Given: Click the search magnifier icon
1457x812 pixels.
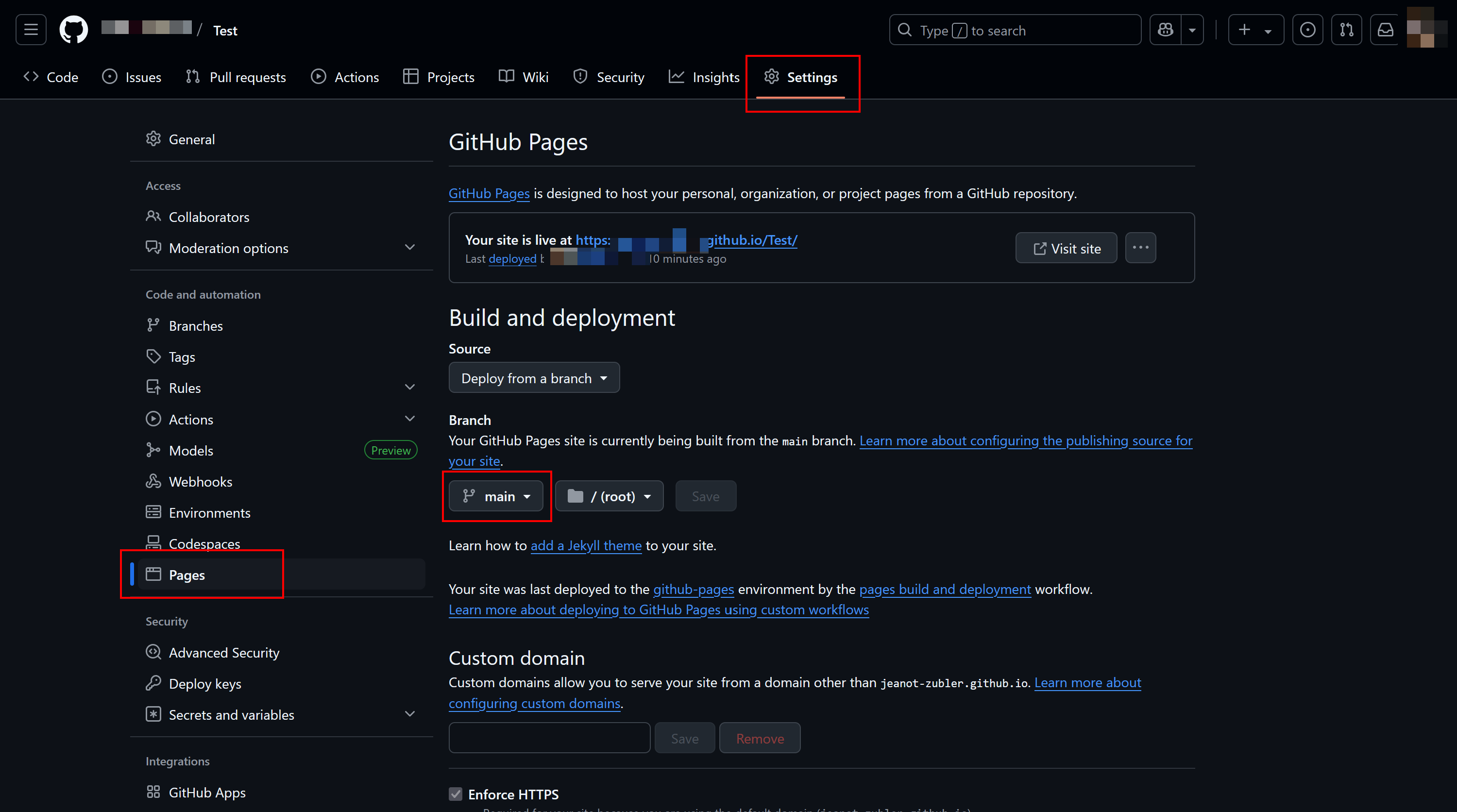Looking at the screenshot, I should tap(905, 30).
